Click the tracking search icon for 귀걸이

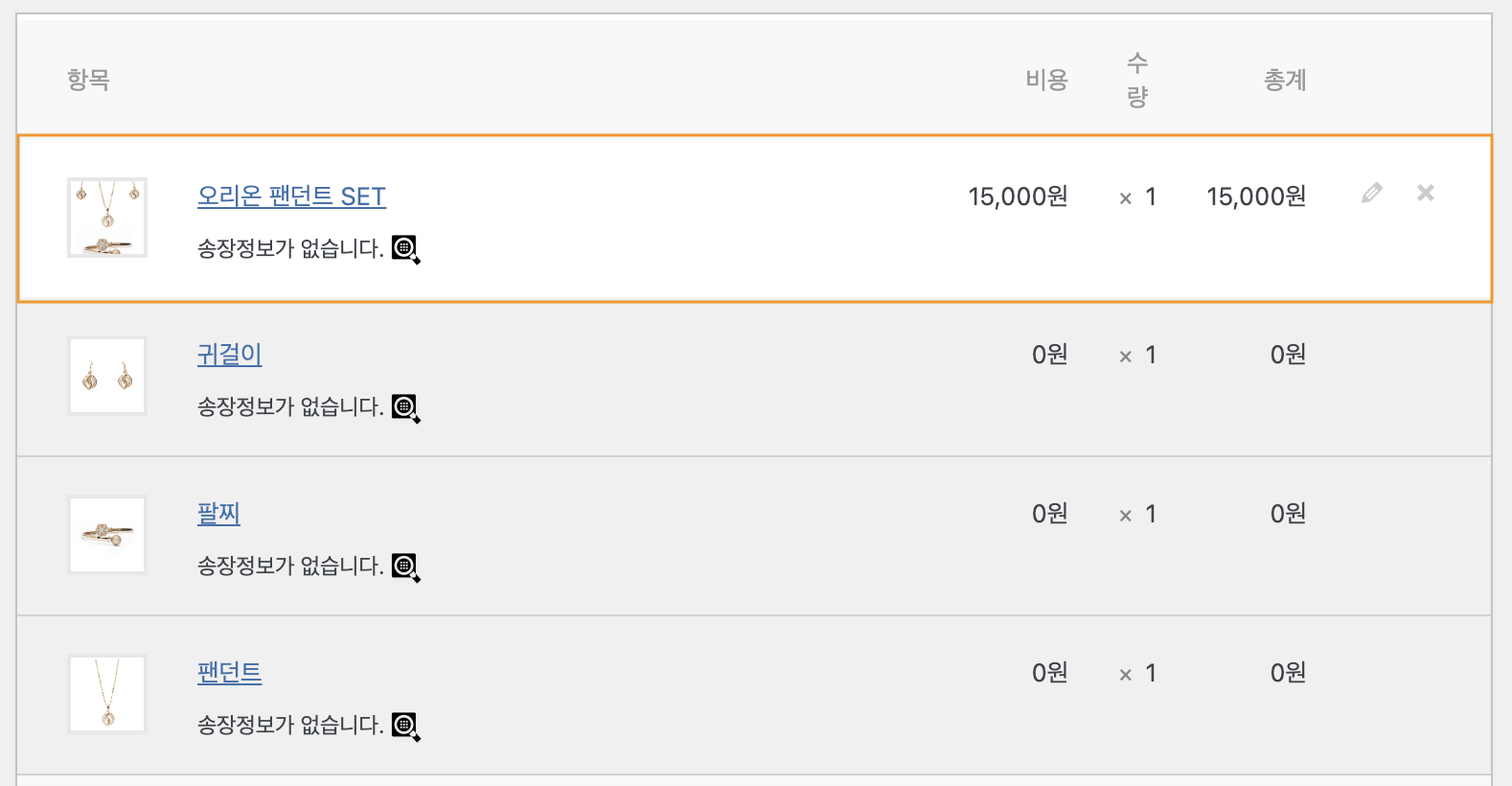(x=406, y=408)
